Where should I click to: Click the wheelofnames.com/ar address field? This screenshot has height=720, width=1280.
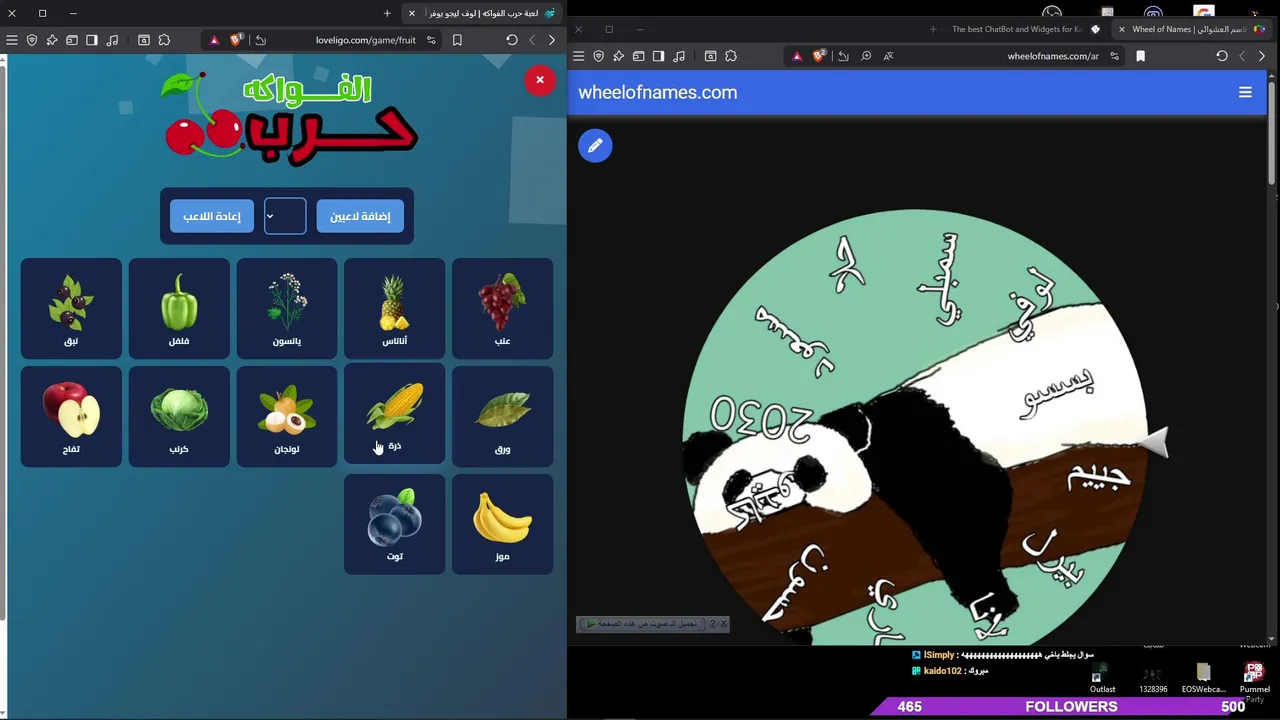(x=1053, y=56)
